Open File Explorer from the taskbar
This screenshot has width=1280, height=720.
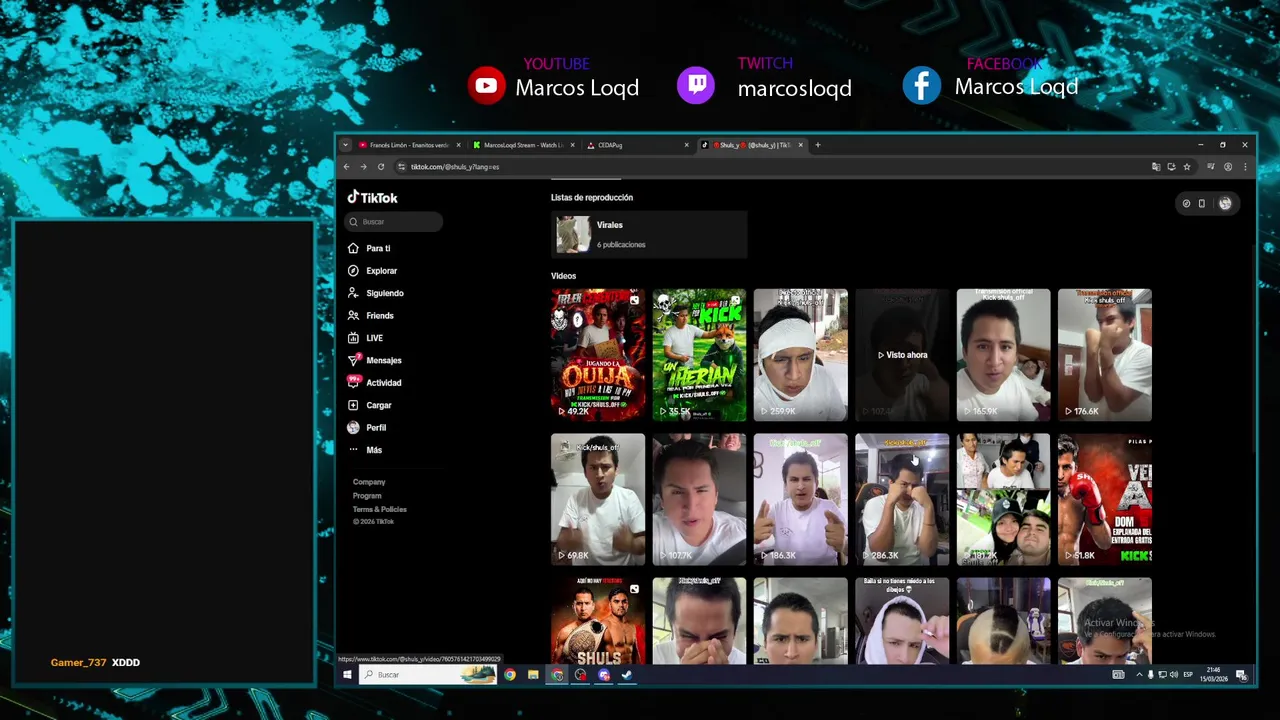533,675
